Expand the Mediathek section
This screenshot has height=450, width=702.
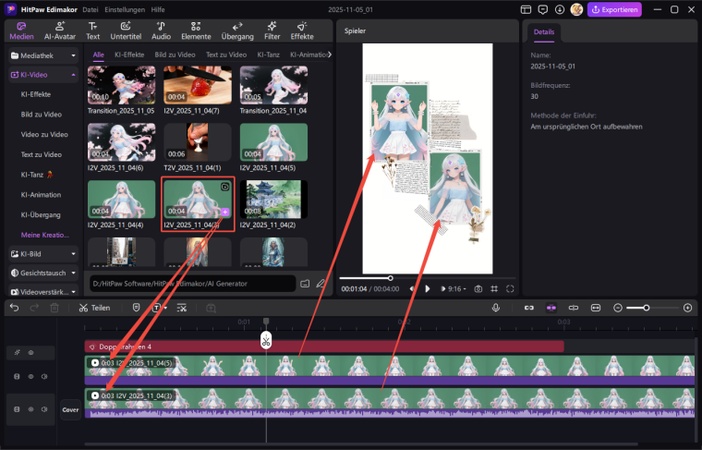tap(40, 56)
